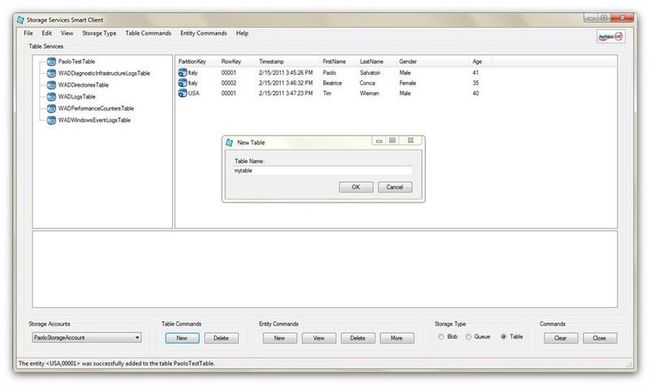Sort by Timestamp column header

tap(271, 61)
